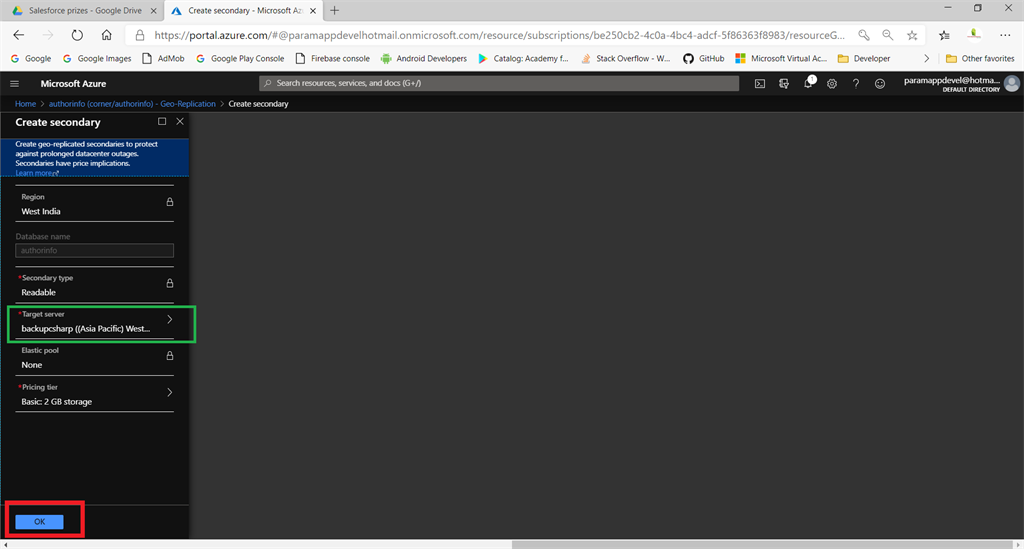Go to the authorinfo Geo-Replication breadcrumb
Viewport: 1024px width, 549px height.
132,104
